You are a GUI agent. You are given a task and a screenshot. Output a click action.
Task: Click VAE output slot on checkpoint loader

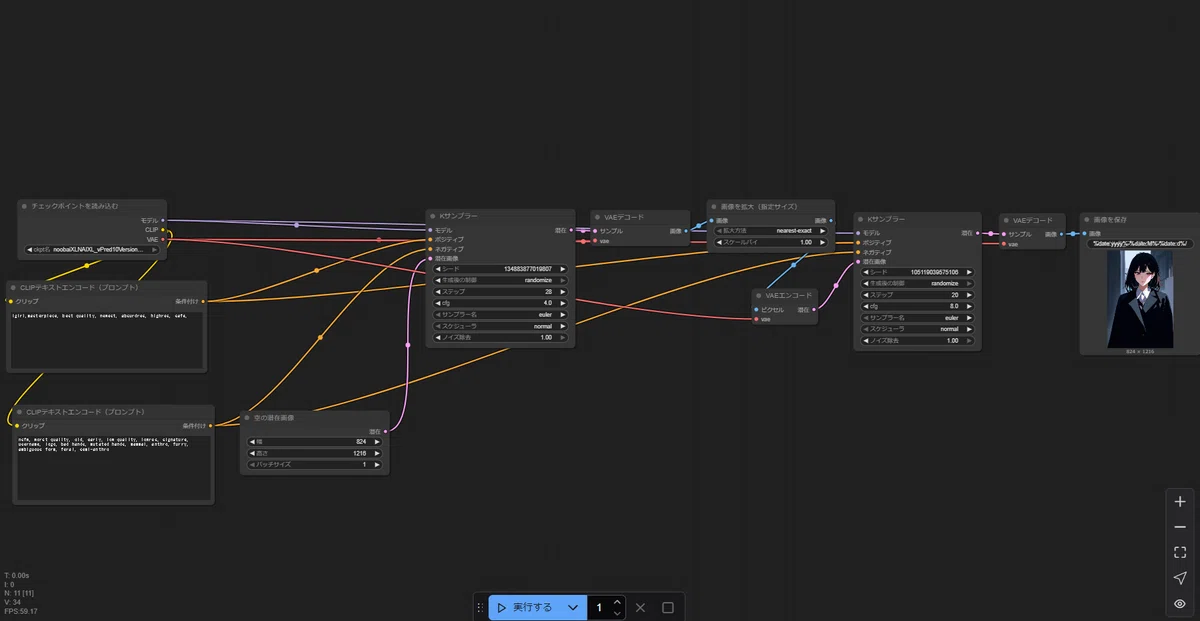pos(163,240)
